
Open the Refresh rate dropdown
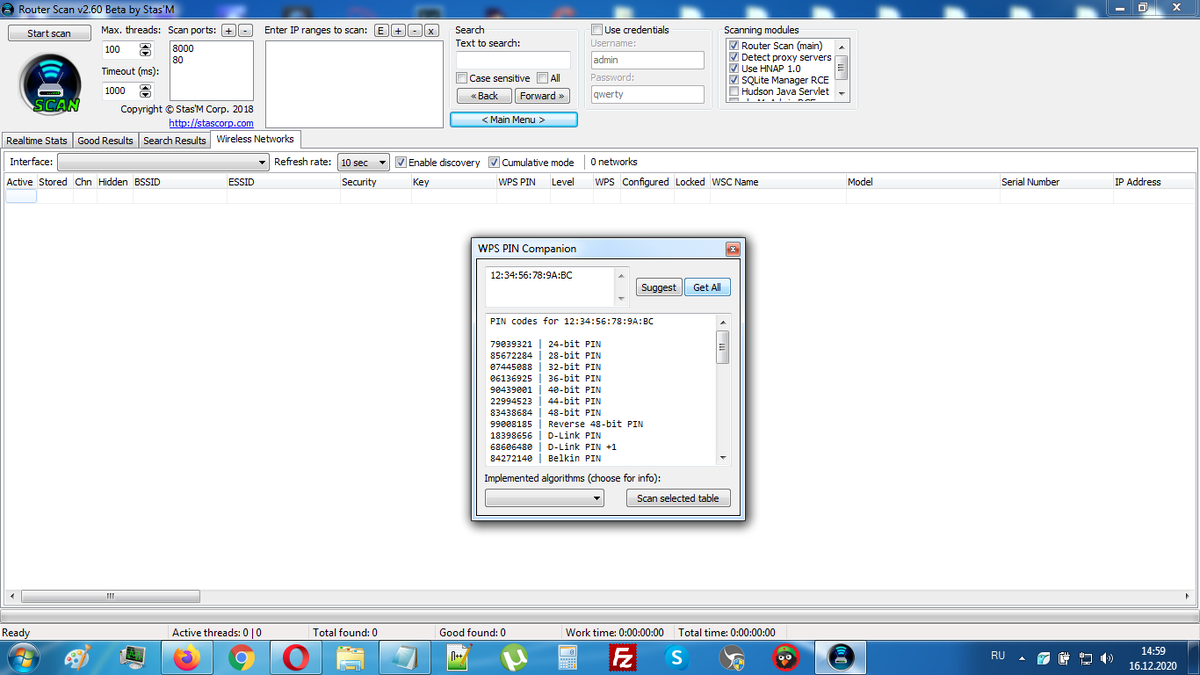pos(363,162)
